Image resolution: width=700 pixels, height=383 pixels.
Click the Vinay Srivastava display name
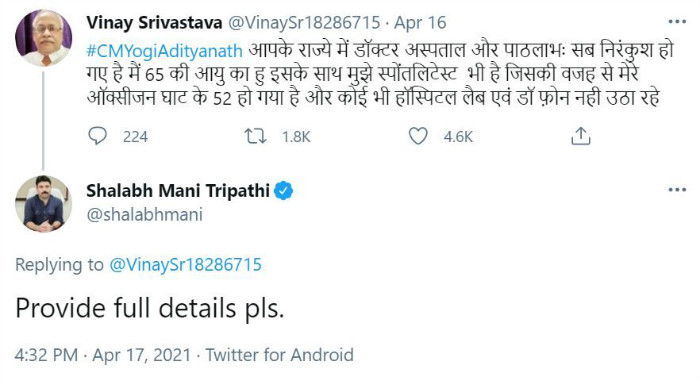[x=154, y=22]
